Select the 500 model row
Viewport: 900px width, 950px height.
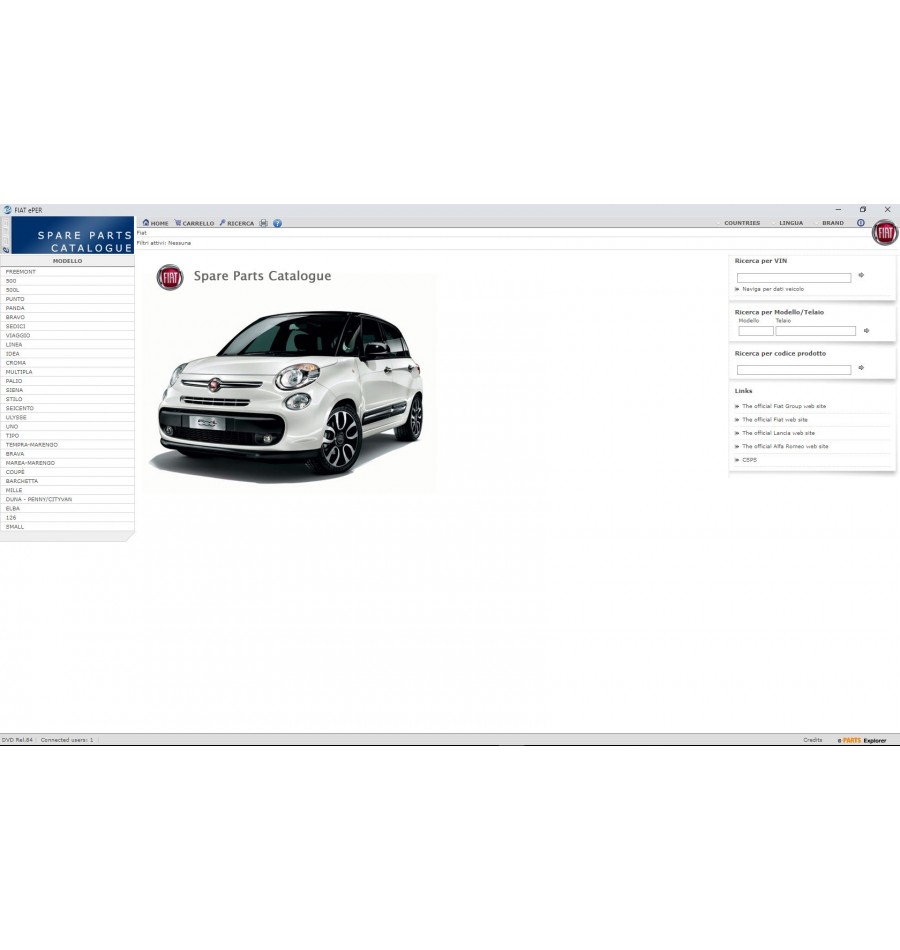(x=67, y=281)
